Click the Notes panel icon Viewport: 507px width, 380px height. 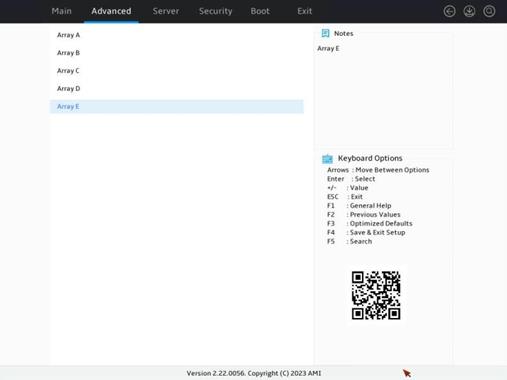click(325, 33)
